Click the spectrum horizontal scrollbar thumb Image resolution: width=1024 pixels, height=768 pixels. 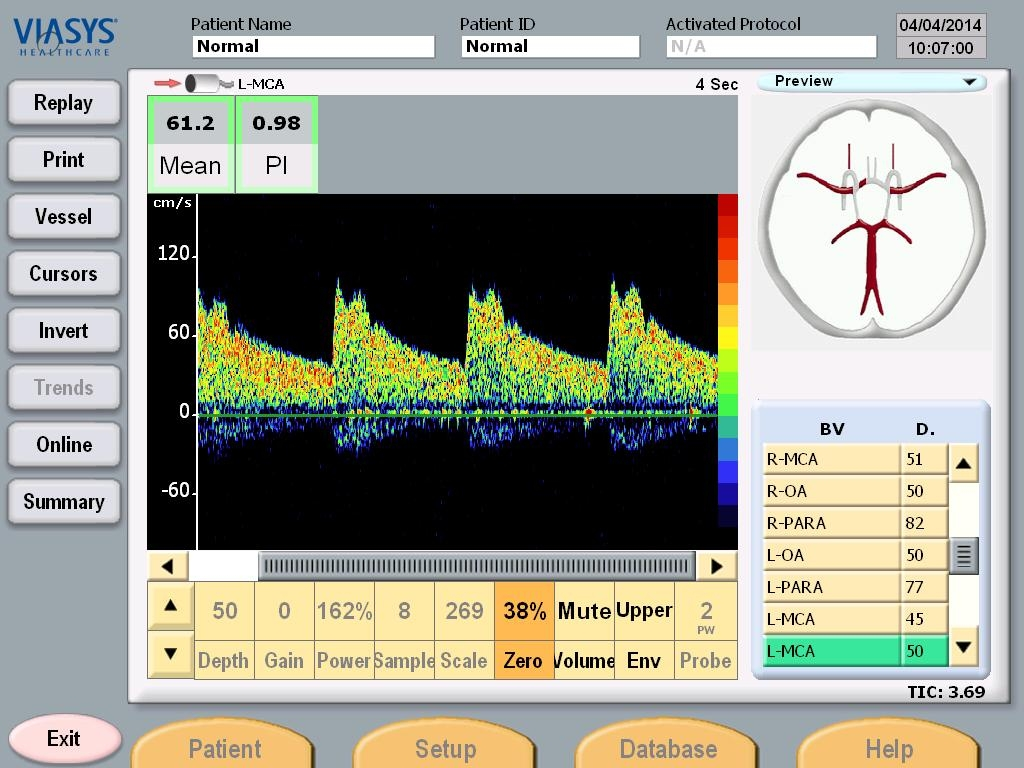[476, 566]
